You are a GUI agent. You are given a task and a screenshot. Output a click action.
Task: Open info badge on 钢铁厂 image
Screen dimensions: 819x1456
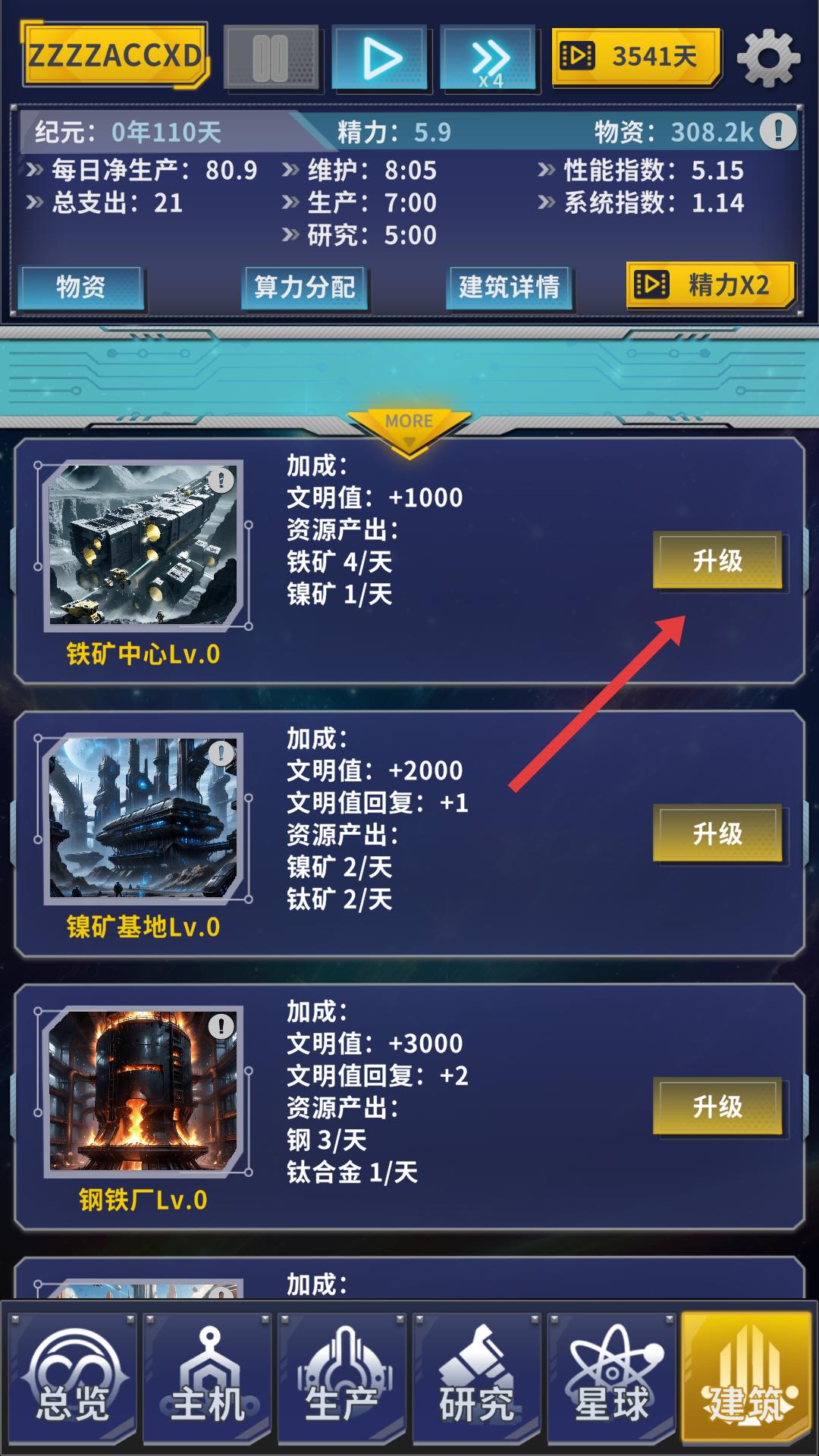(x=221, y=1026)
